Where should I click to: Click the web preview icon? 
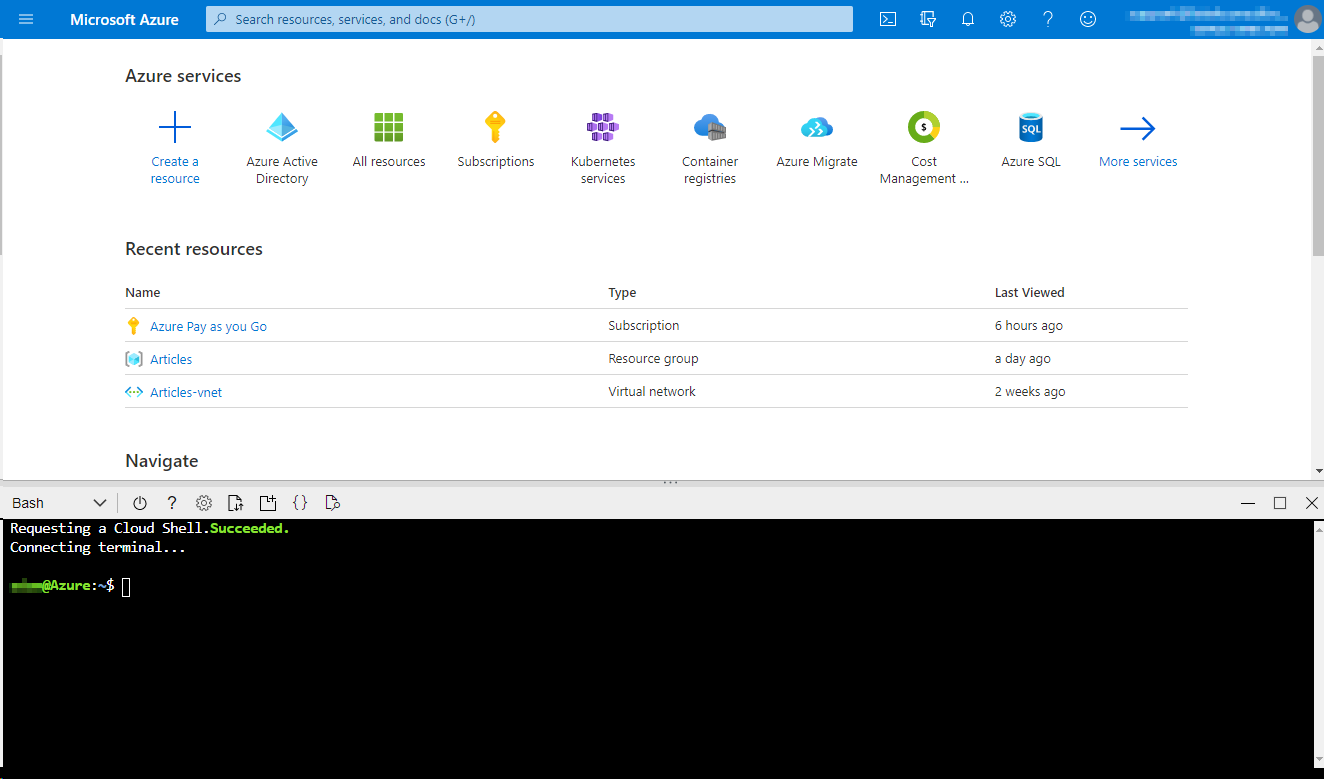click(x=333, y=503)
